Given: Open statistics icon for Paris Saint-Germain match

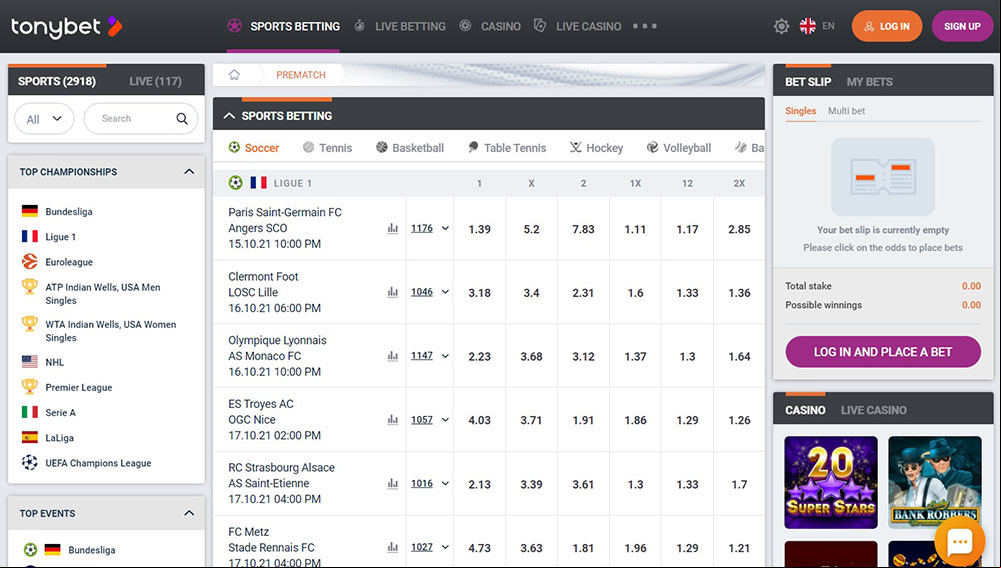Looking at the screenshot, I should [393, 228].
